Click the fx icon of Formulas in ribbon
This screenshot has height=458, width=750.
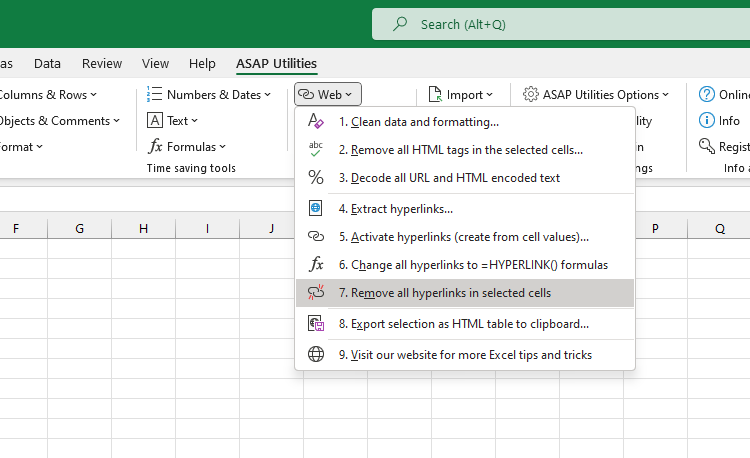click(155, 146)
